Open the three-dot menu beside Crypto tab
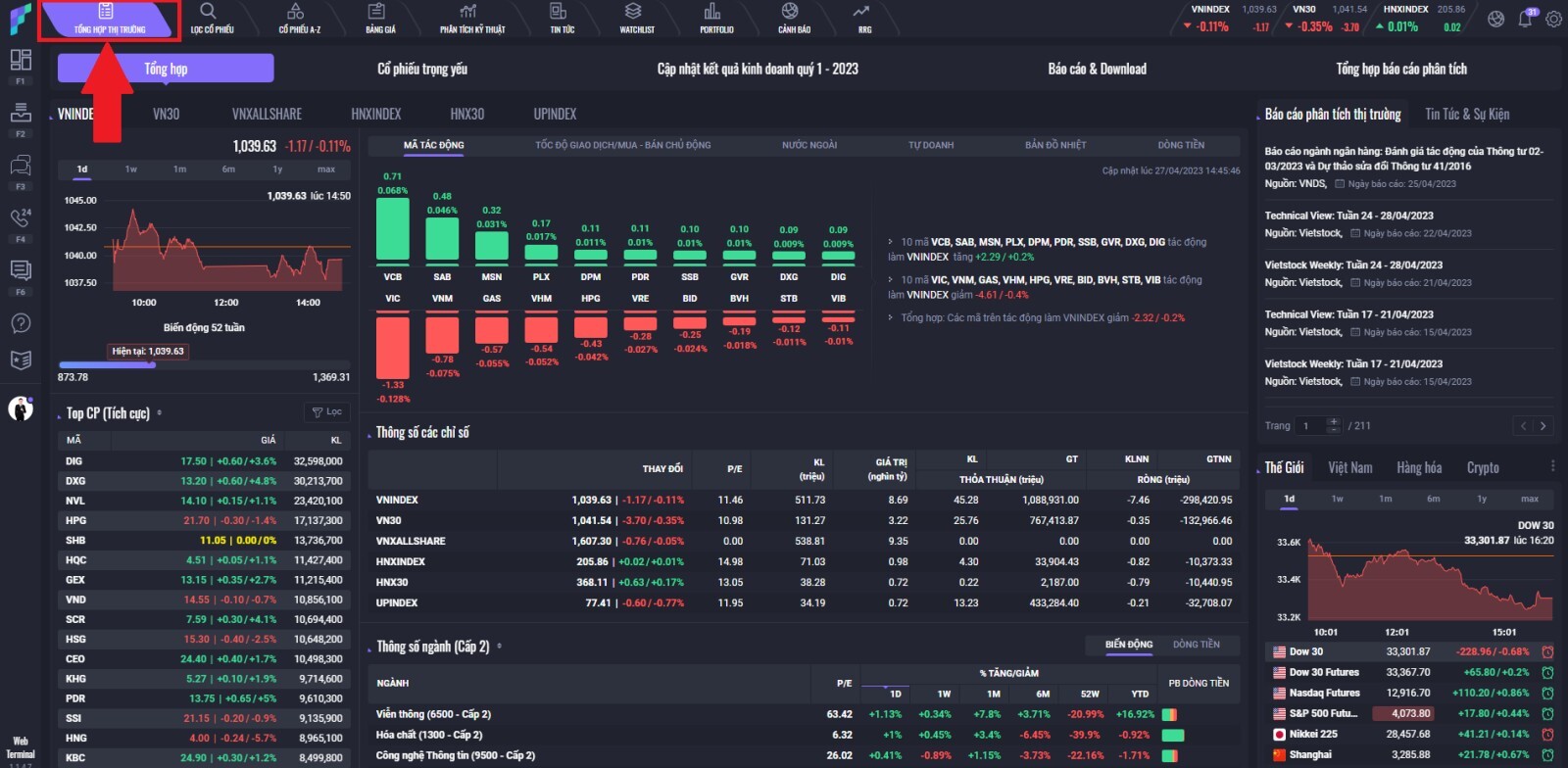The width and height of the screenshot is (1568, 768). pyautogui.click(x=1552, y=467)
